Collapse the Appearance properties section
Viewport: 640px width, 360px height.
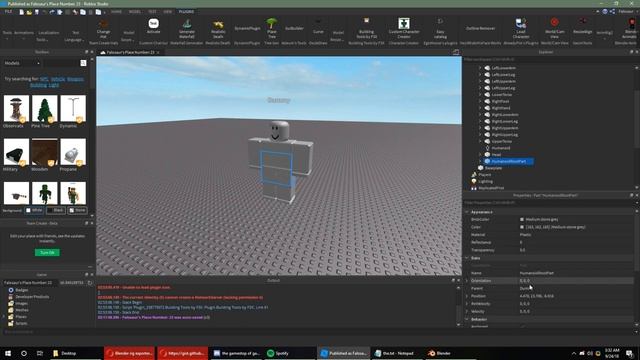(x=467, y=212)
